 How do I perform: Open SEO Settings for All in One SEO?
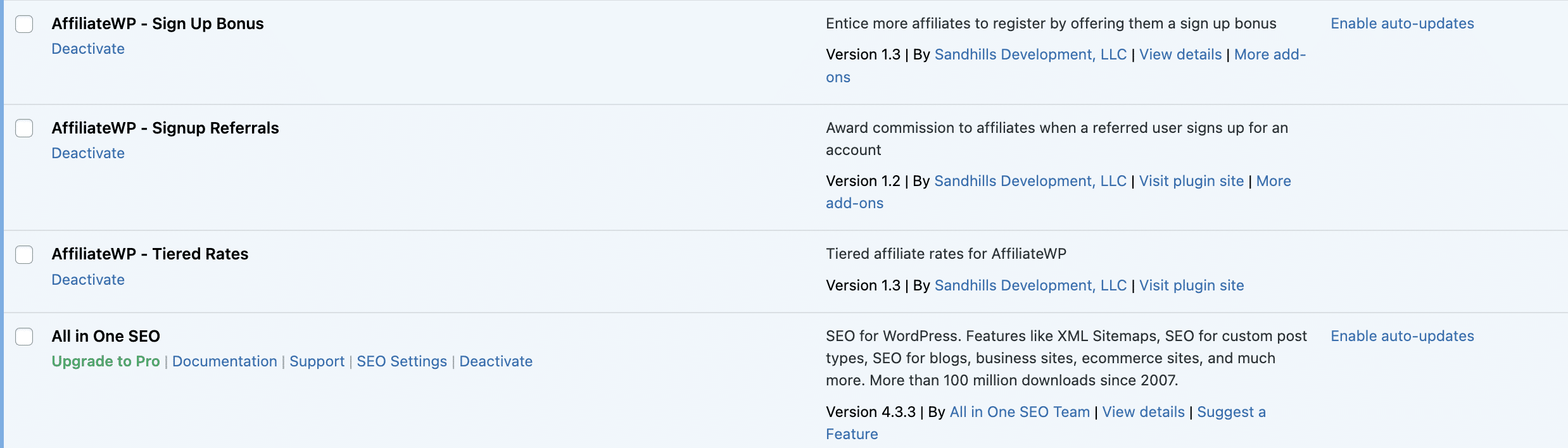point(402,361)
